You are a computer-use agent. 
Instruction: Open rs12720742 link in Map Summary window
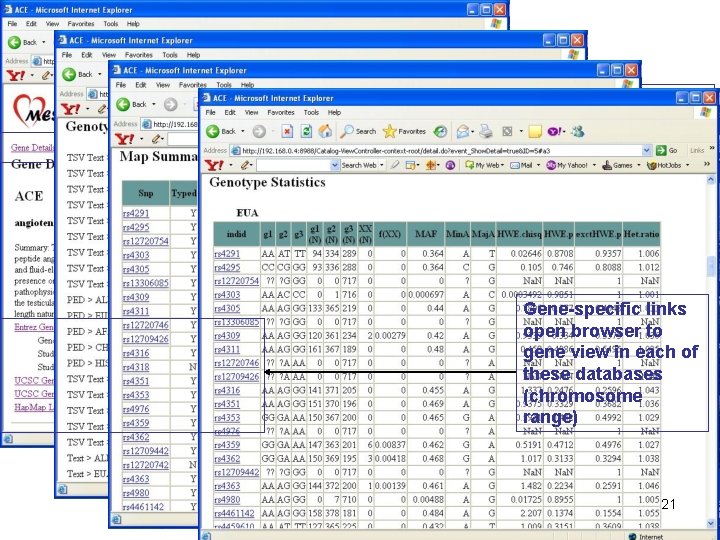coord(146,465)
